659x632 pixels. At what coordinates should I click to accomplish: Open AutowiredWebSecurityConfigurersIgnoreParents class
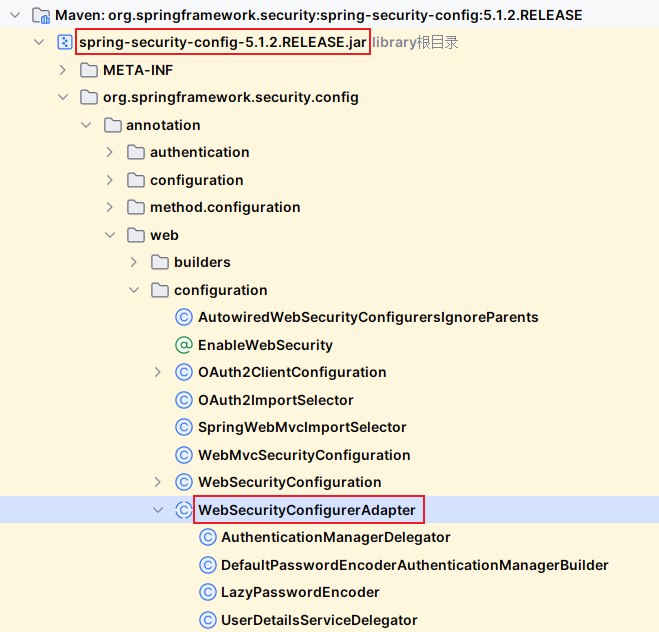click(x=368, y=317)
